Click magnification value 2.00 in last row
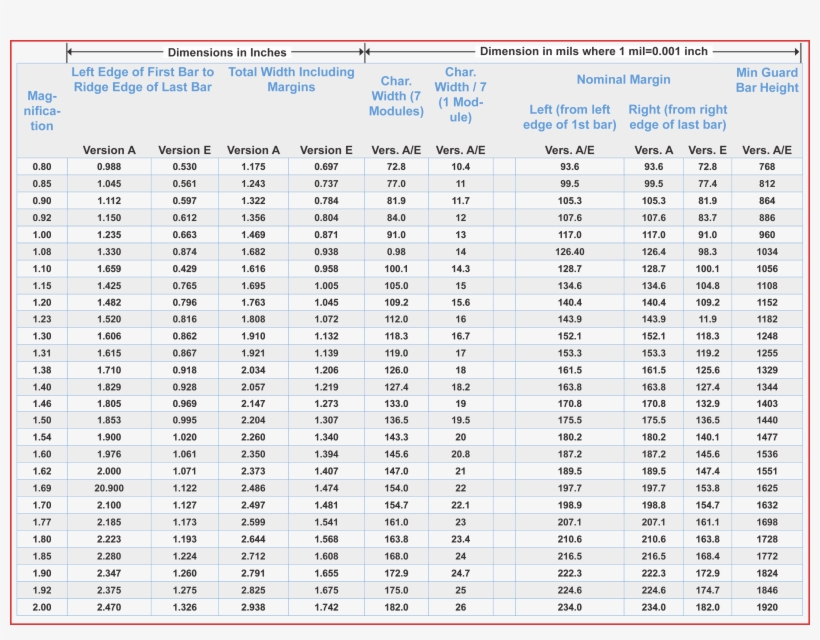Image resolution: width=820 pixels, height=640 pixels. (x=42, y=607)
